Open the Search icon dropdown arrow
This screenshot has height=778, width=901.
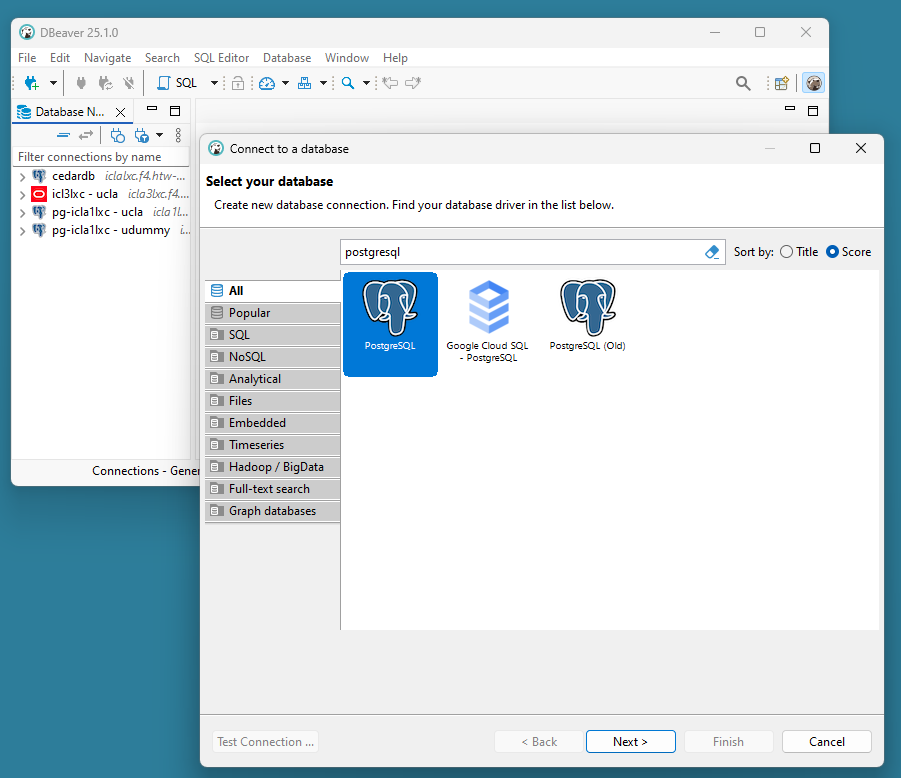click(366, 83)
